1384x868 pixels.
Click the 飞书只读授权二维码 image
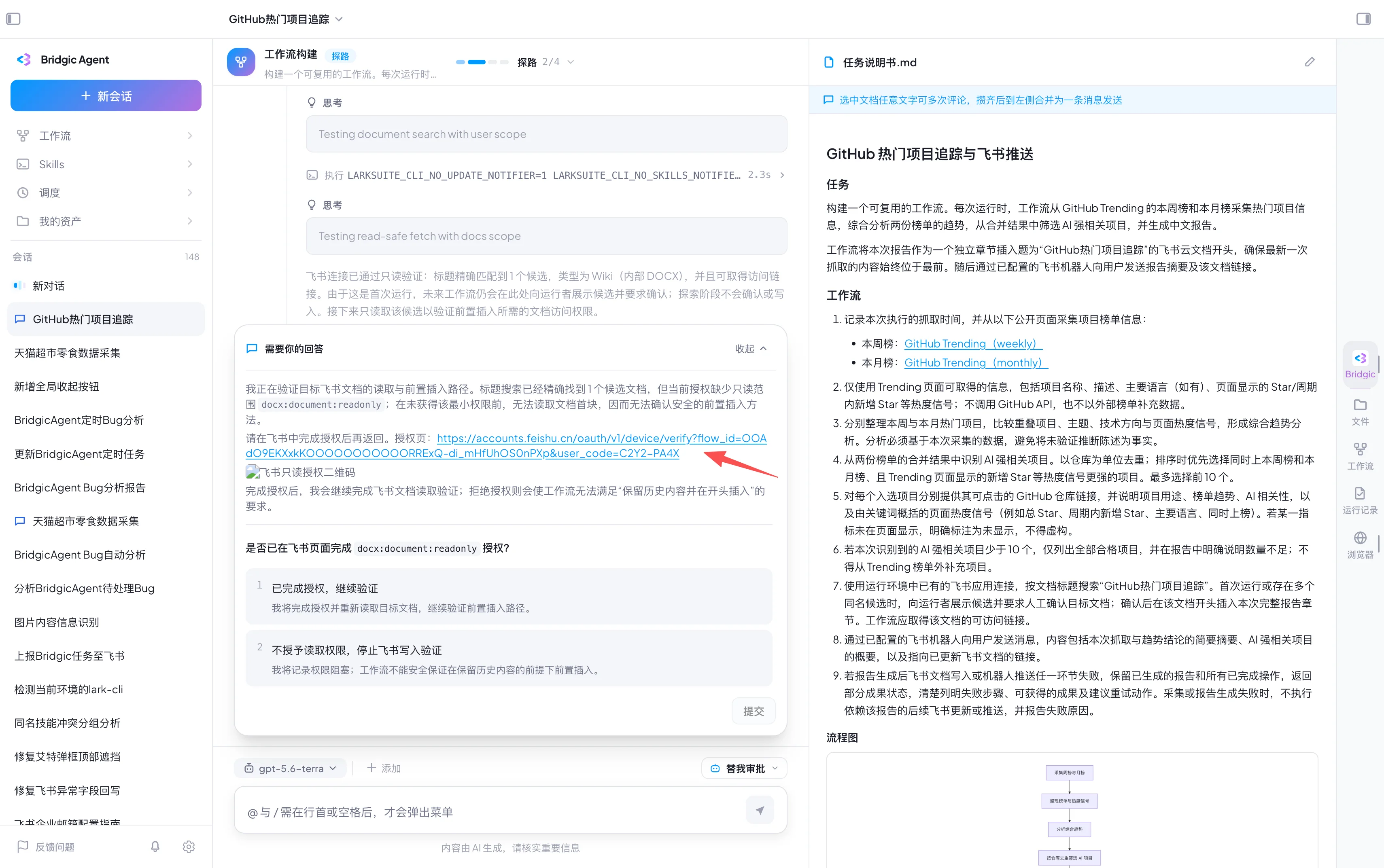pyautogui.click(x=300, y=472)
